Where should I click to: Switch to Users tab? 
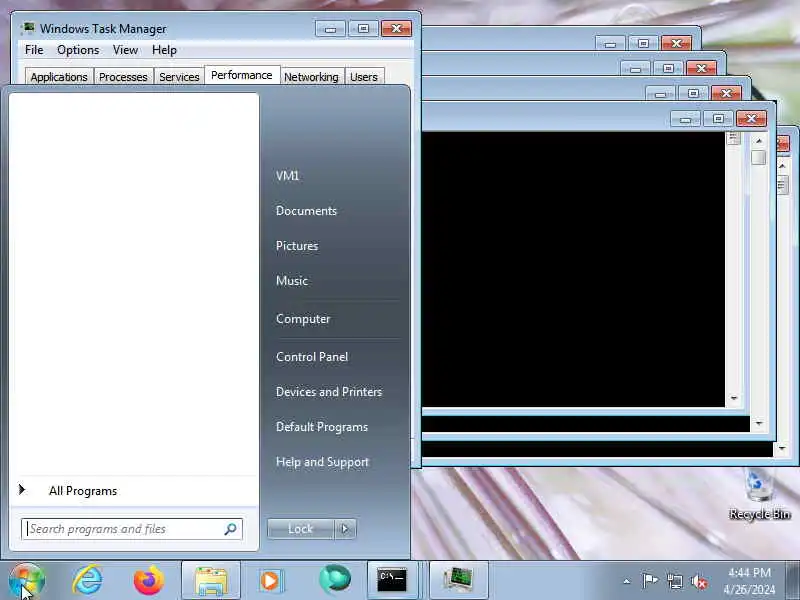click(x=364, y=77)
